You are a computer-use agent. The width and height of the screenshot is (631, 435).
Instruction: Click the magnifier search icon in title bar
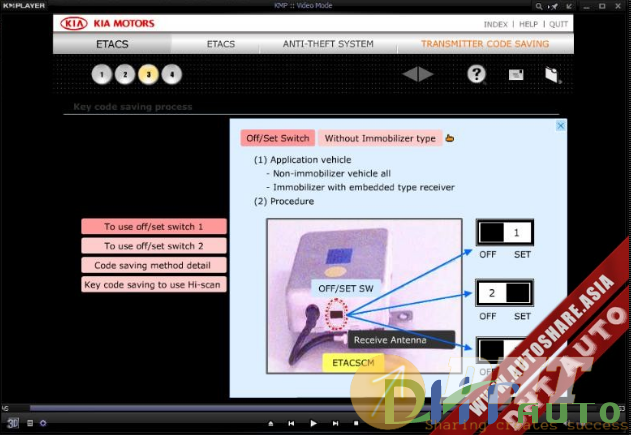click(x=538, y=6)
